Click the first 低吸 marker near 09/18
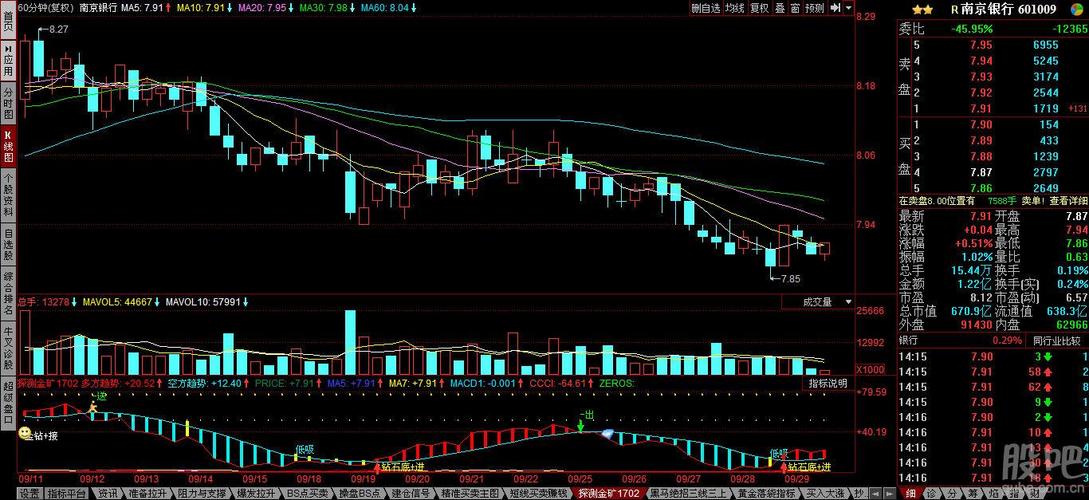1089x500 pixels. 305,449
